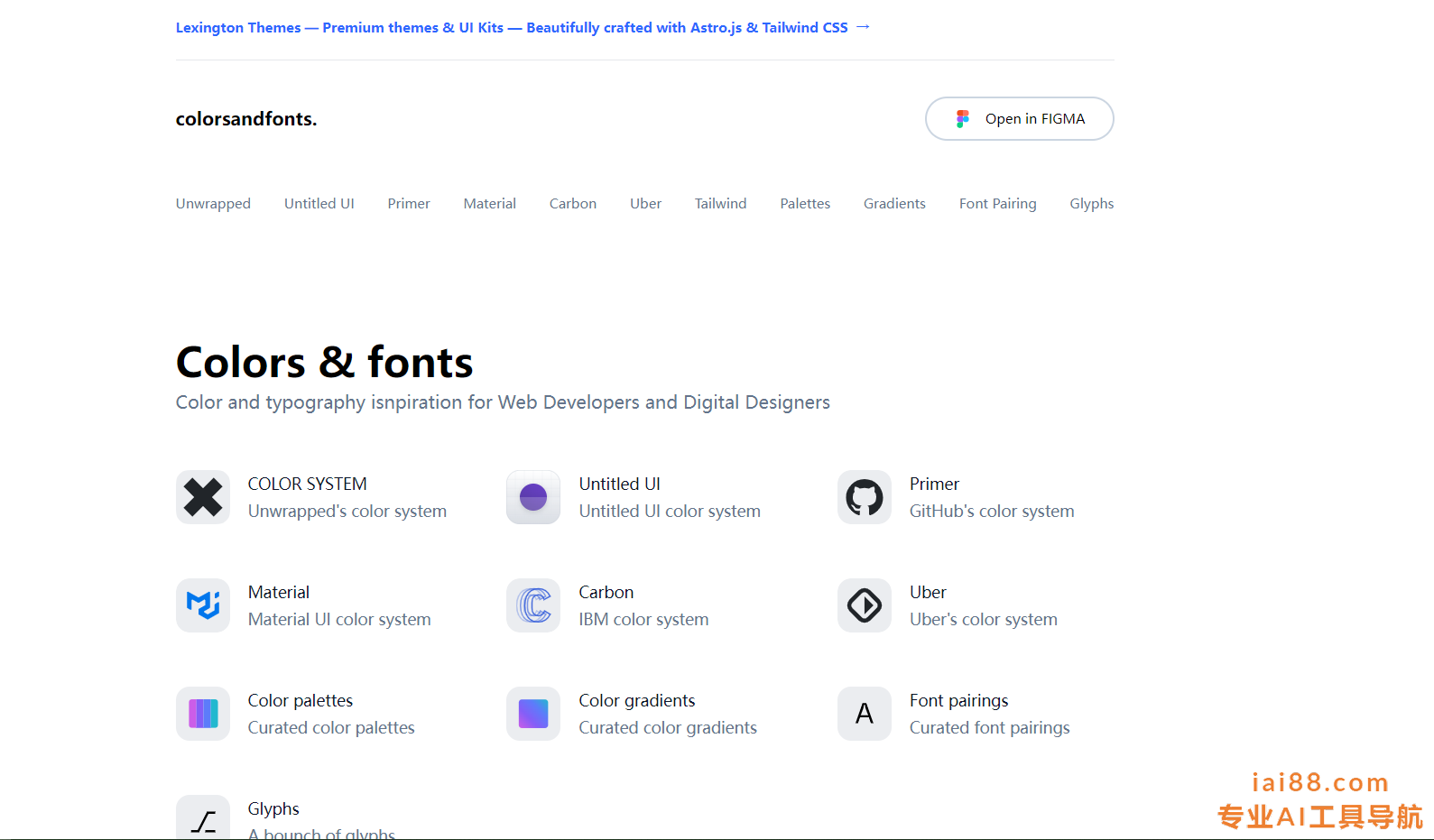Open Font Pairing in navigation
The height and width of the screenshot is (840, 1434).
[x=998, y=204]
